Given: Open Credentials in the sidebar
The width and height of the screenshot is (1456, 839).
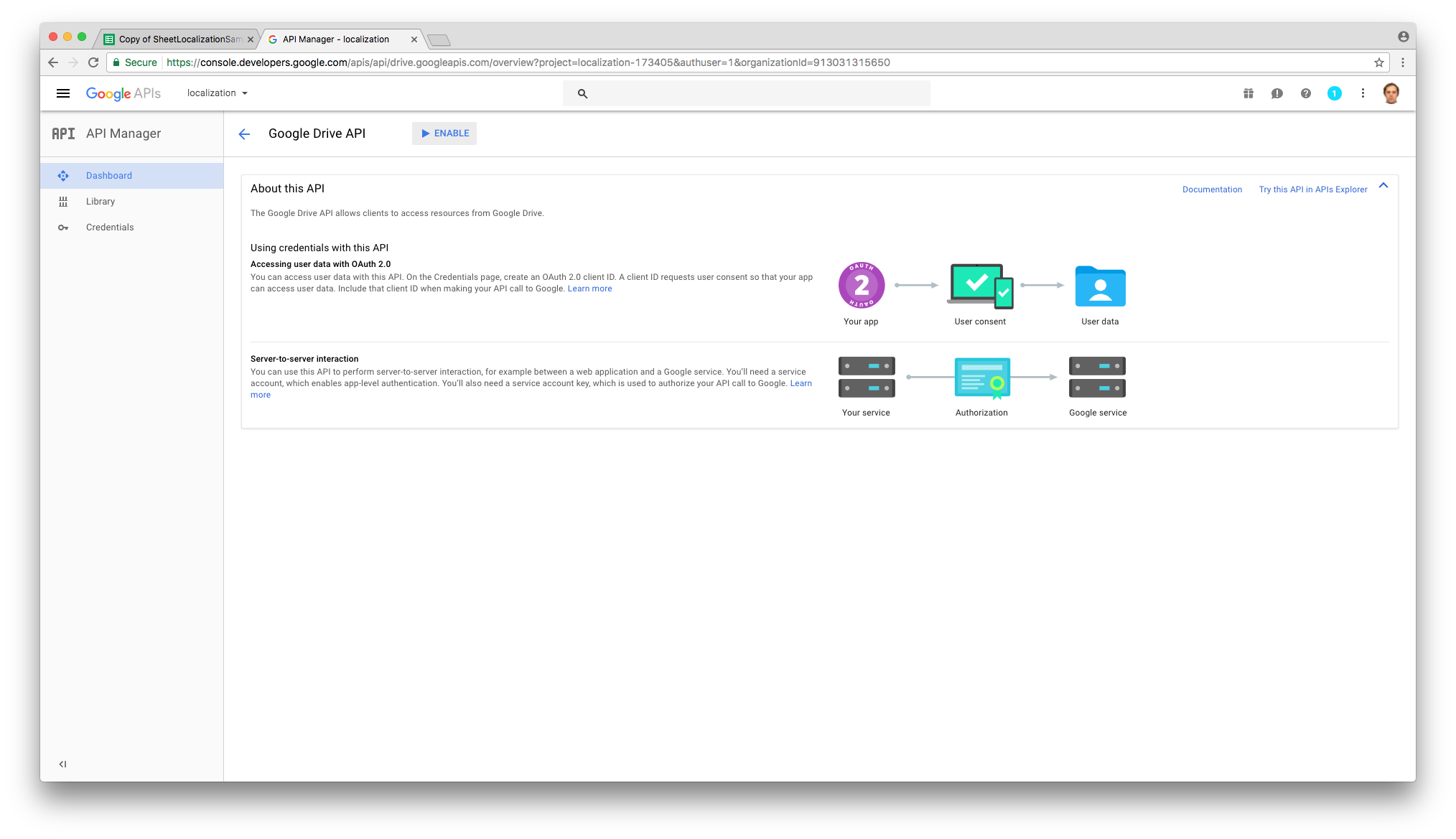Looking at the screenshot, I should [110, 228].
